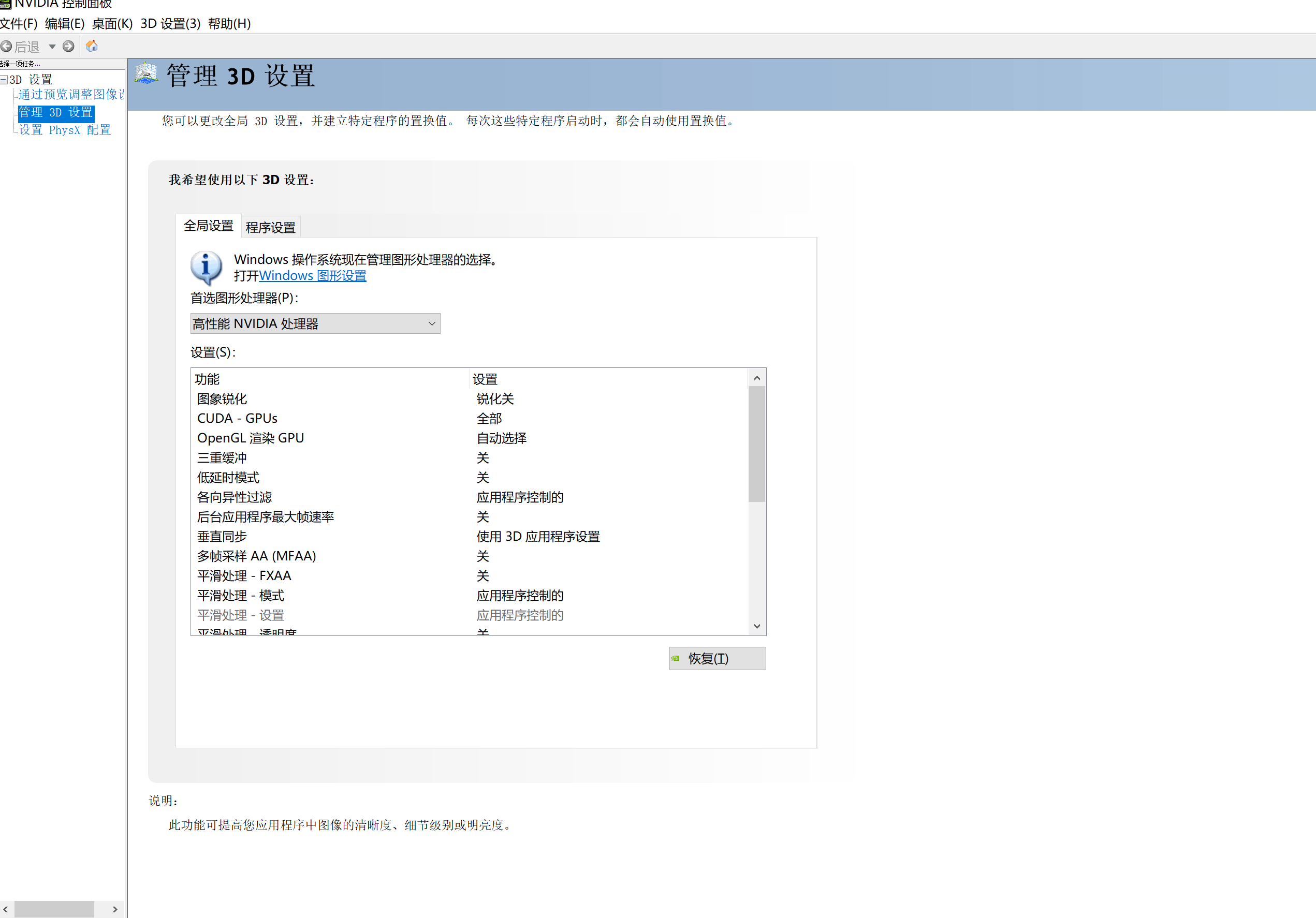Image resolution: width=1316 pixels, height=918 pixels.
Task: Select 设置 PhysX 配置 in tree
Action: click(x=65, y=130)
